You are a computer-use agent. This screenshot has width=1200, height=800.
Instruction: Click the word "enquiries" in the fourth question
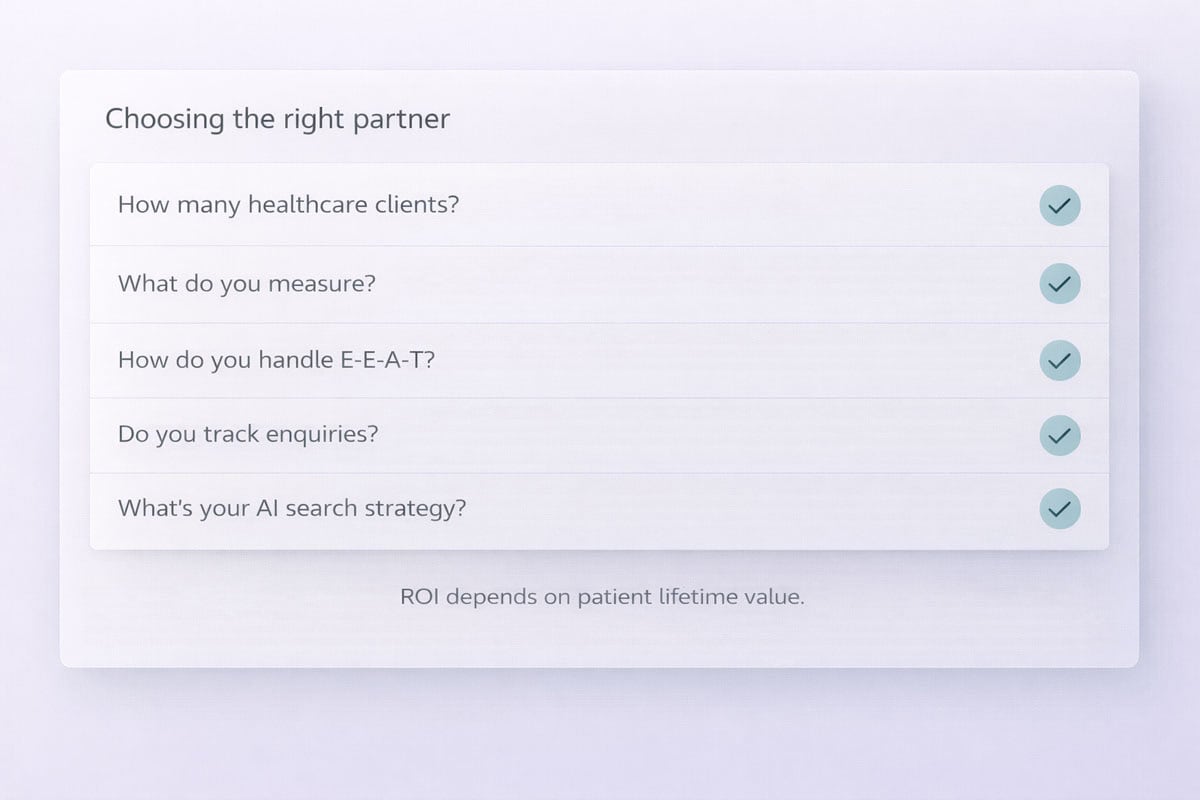(324, 435)
